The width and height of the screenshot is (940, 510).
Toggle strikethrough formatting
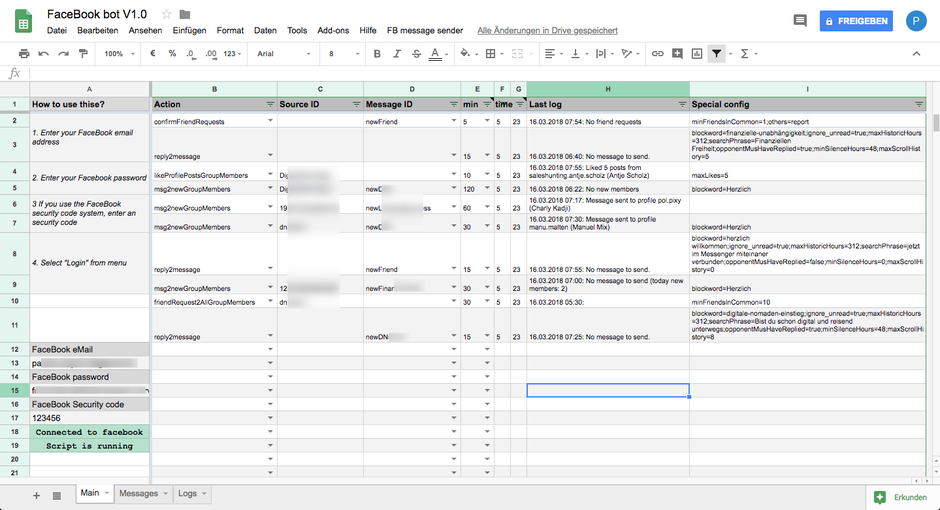pyautogui.click(x=414, y=53)
